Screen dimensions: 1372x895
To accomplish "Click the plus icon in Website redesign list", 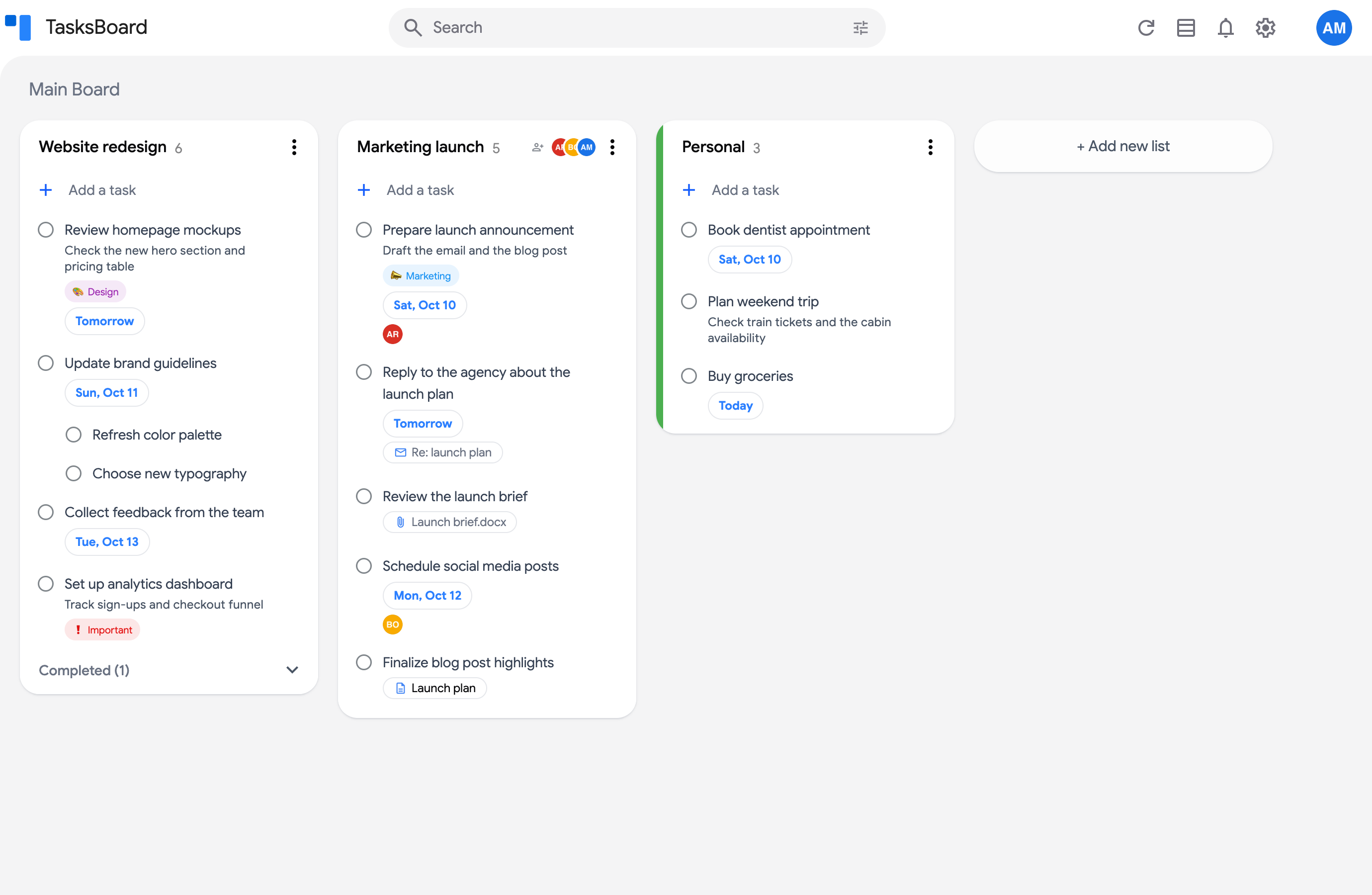I will coord(46,190).
